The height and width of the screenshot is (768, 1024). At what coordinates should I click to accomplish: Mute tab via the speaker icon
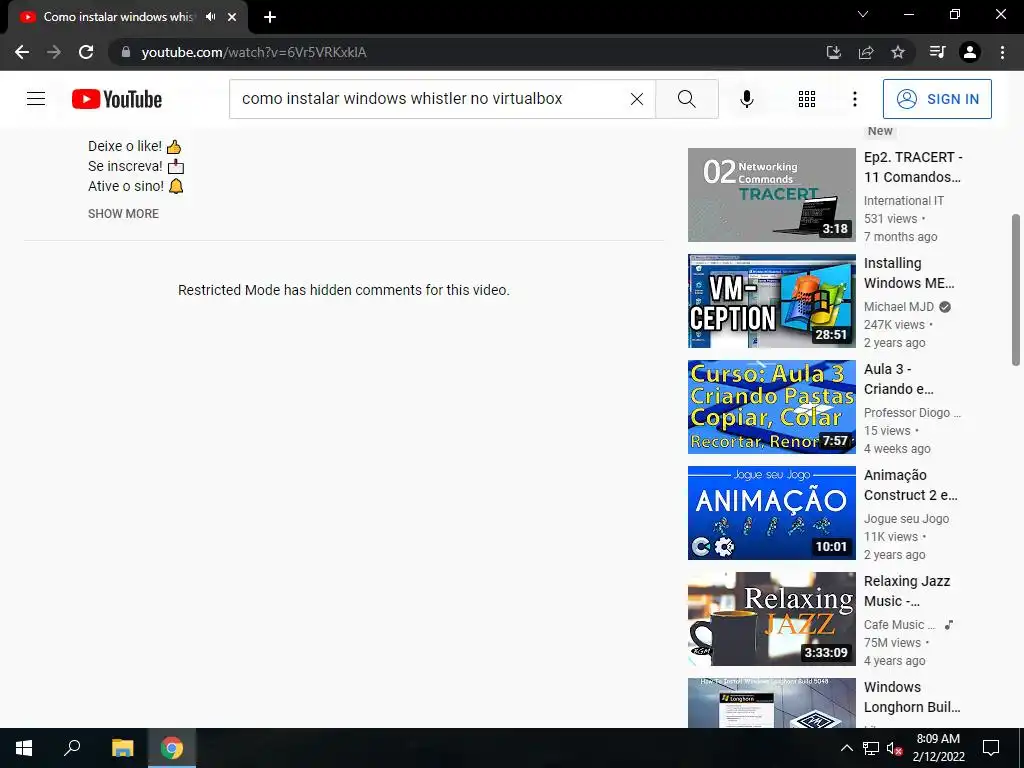coord(210,17)
